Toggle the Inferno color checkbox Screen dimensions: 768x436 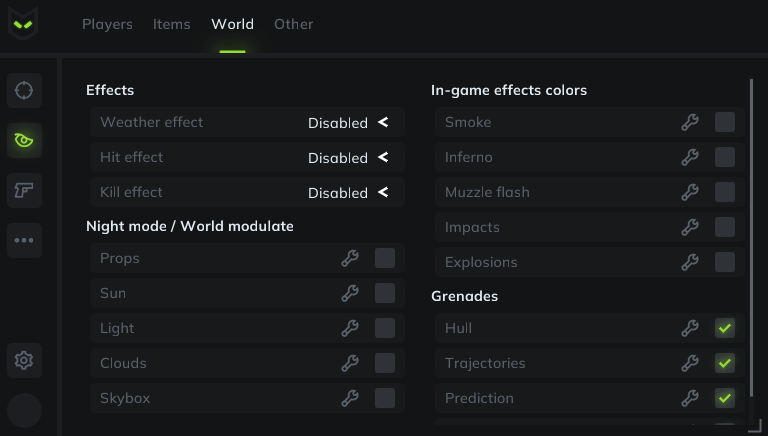point(725,157)
